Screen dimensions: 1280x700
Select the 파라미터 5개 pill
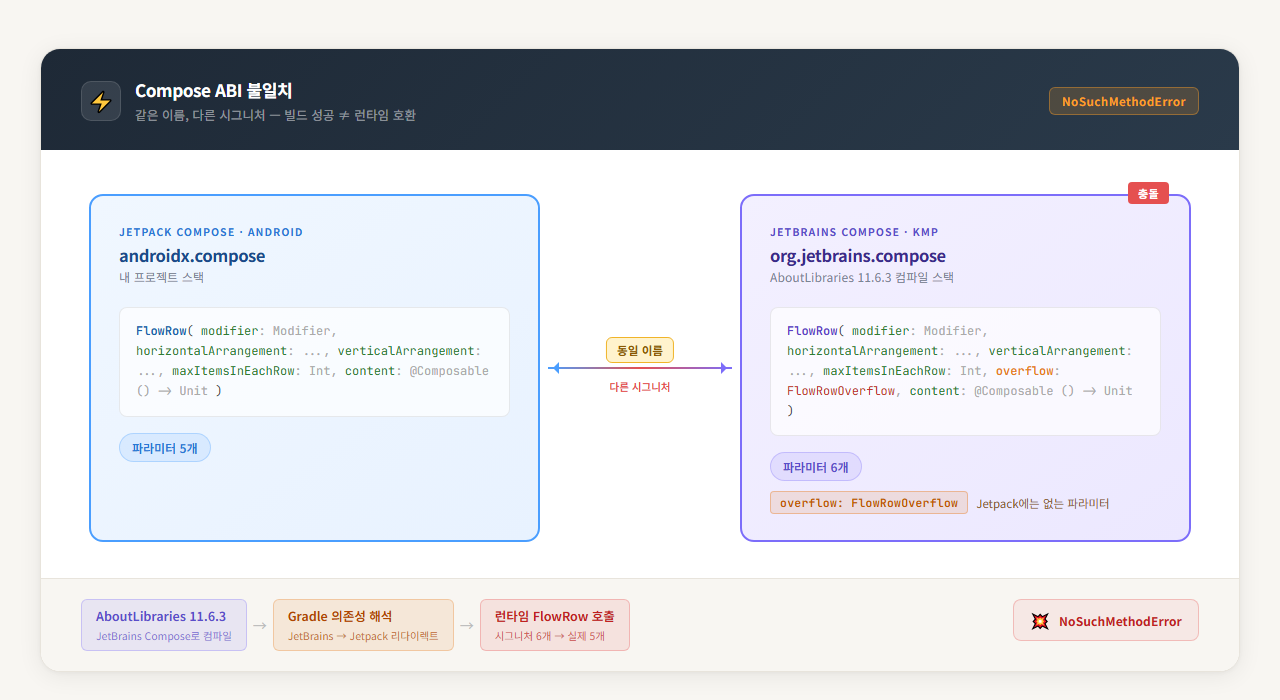165,448
